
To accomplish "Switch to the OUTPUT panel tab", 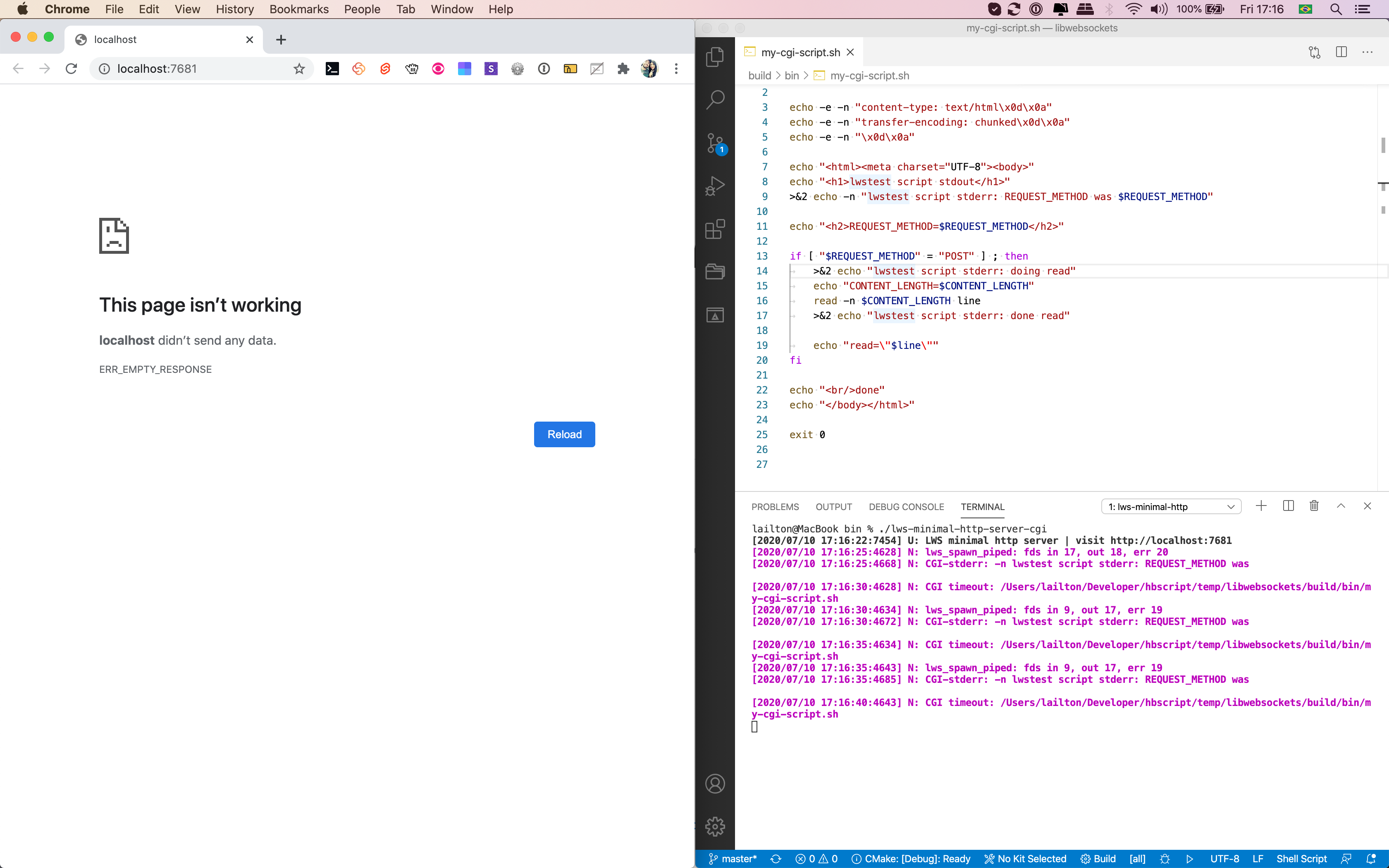I will coord(833,507).
